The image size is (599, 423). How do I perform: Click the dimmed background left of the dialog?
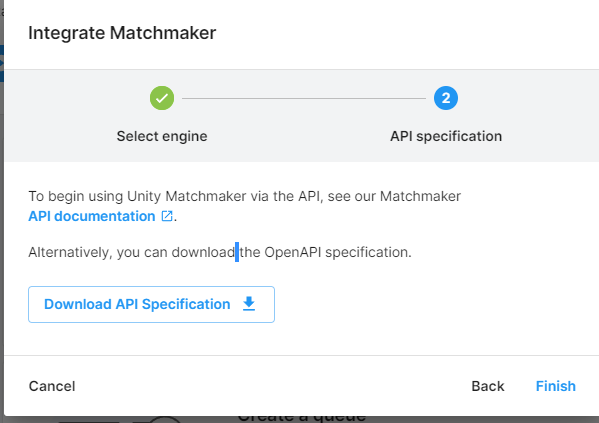[x=2, y=229]
